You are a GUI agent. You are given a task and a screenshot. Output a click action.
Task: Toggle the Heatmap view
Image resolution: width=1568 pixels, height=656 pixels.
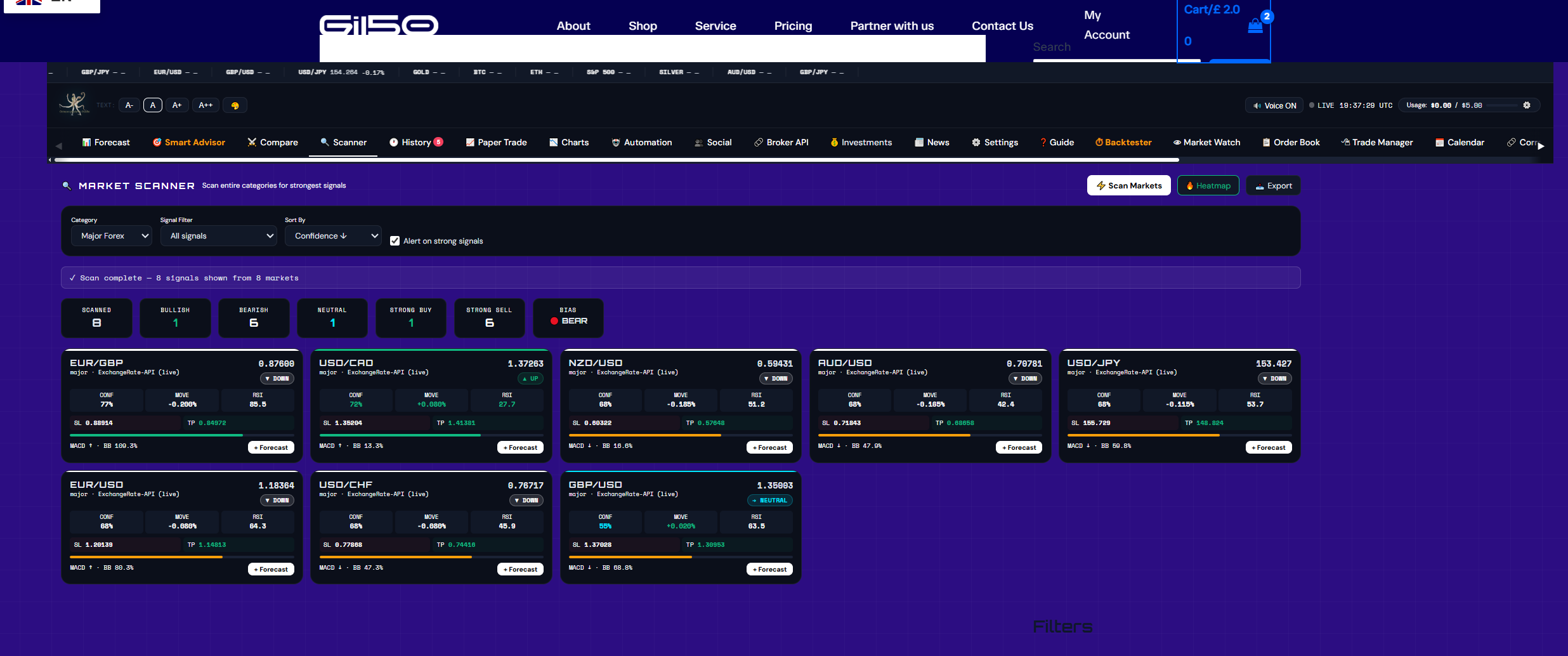(1208, 186)
